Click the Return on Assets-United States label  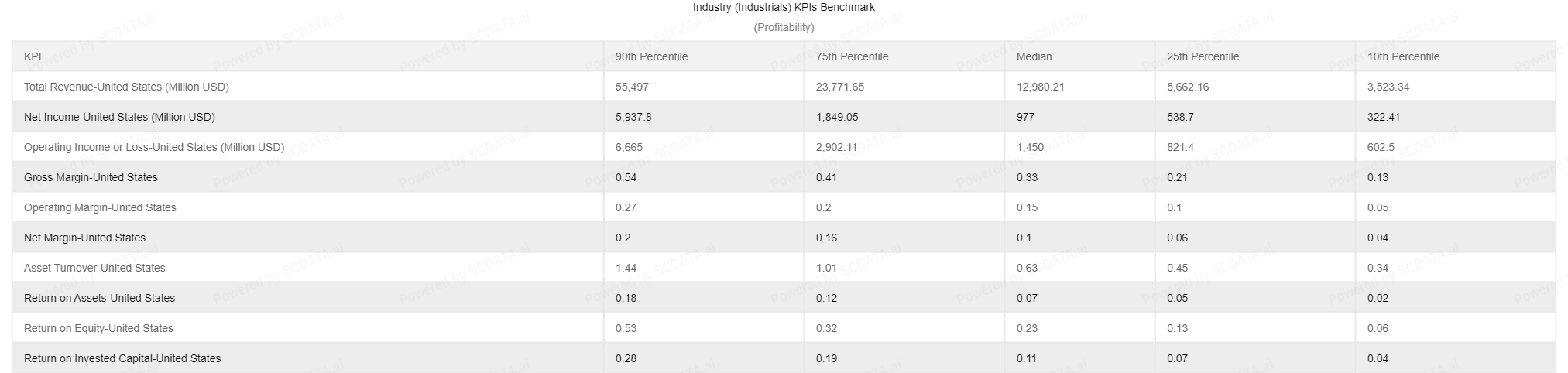pyautogui.click(x=99, y=298)
